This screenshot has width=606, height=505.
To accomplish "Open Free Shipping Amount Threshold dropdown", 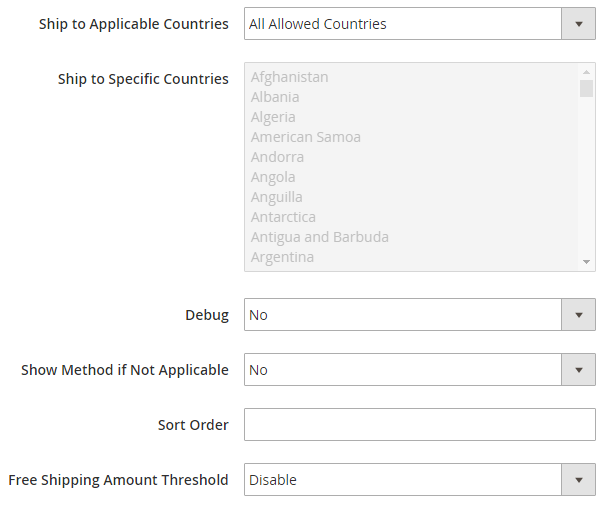I will click(420, 480).
